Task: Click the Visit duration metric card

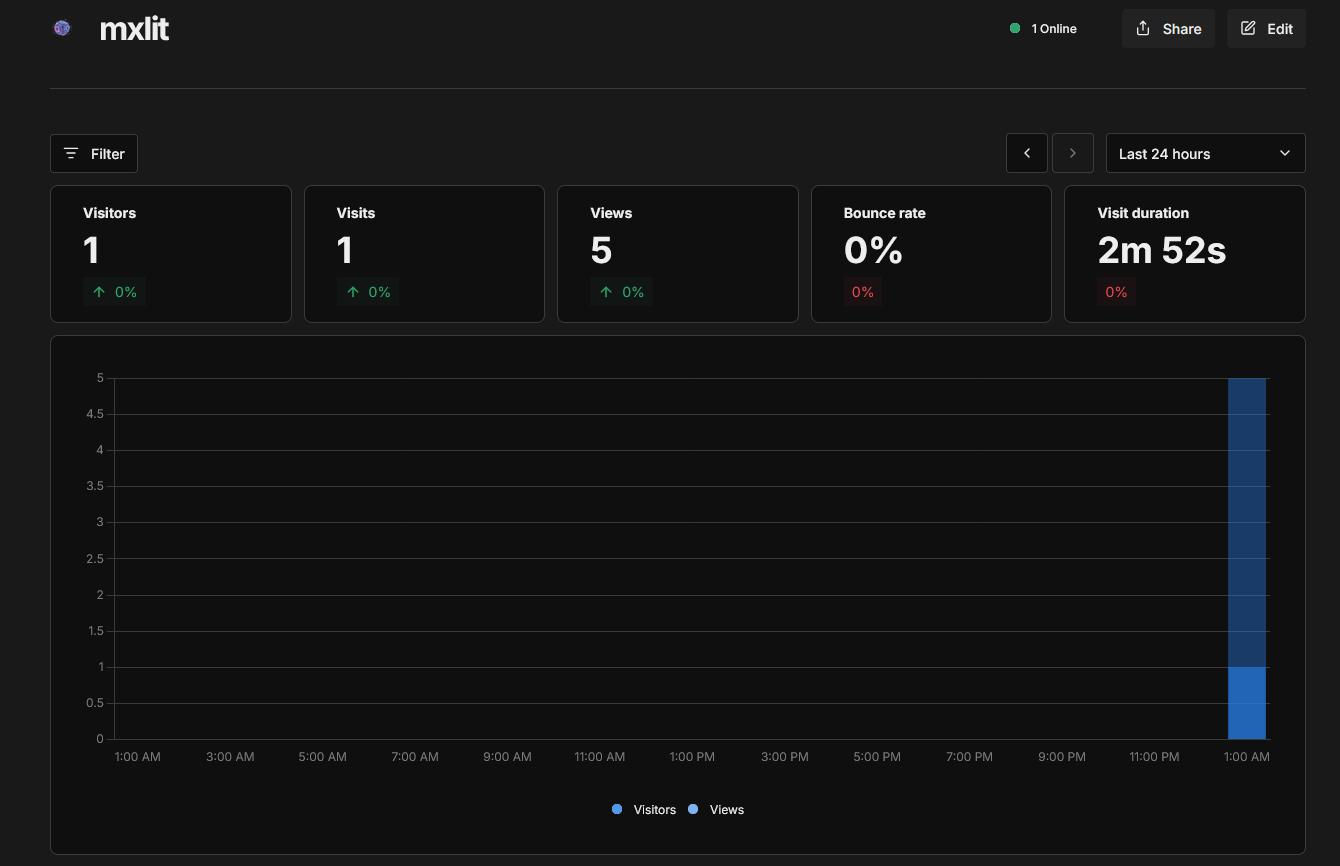Action: (1184, 253)
